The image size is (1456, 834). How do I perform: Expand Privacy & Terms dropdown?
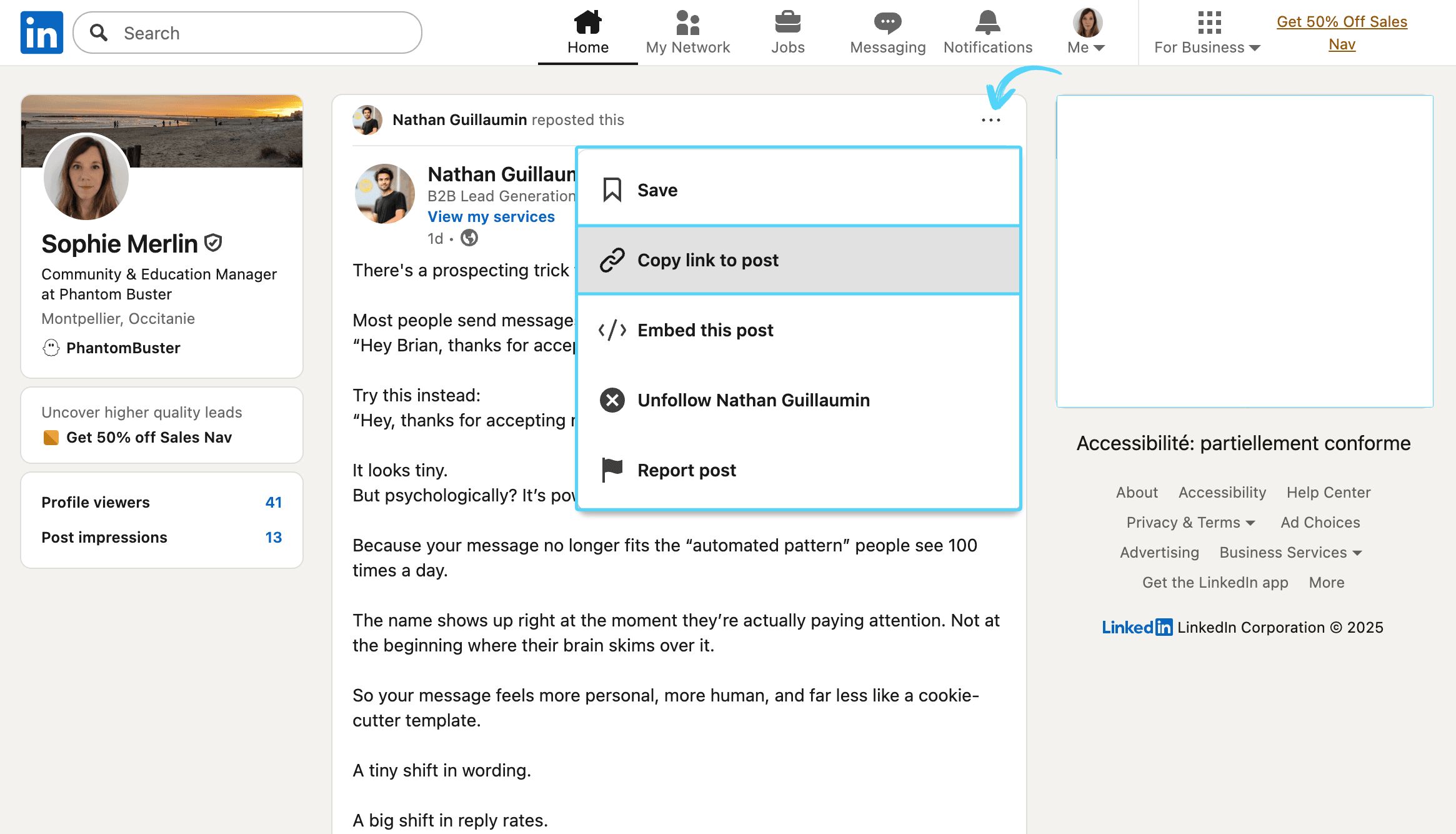[1191, 523]
